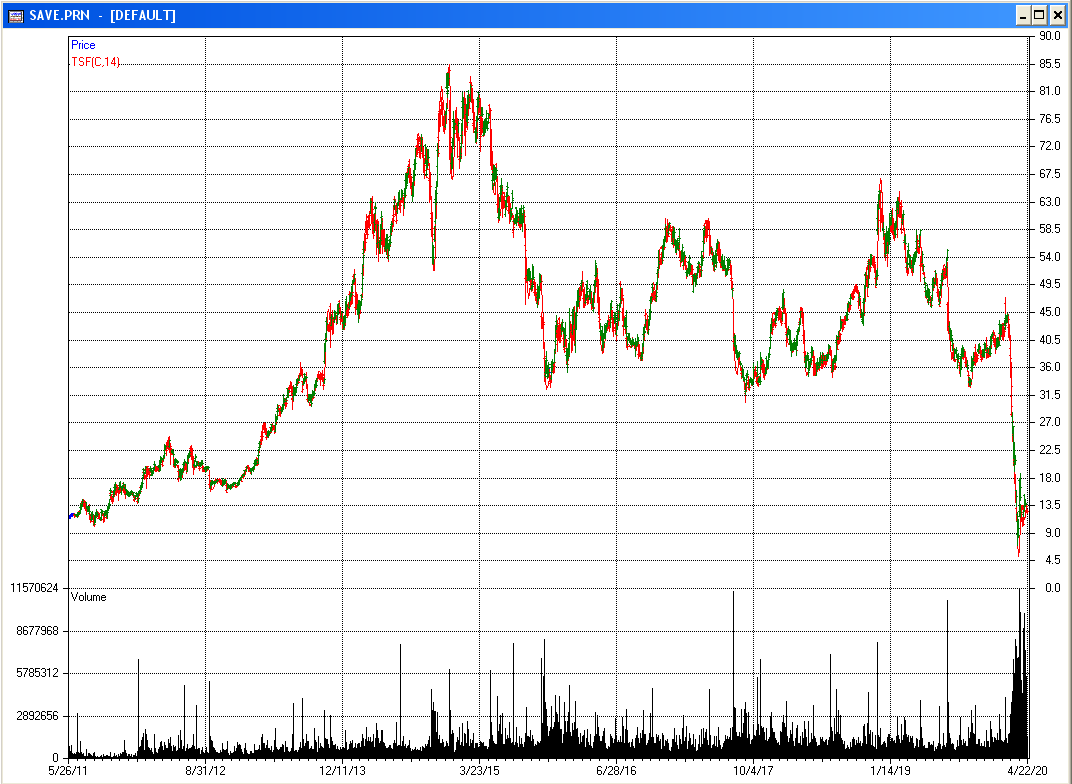Viewport: 1072px width, 784px height.
Task: Click the "85.5" price axis value
Action: pos(1049,64)
